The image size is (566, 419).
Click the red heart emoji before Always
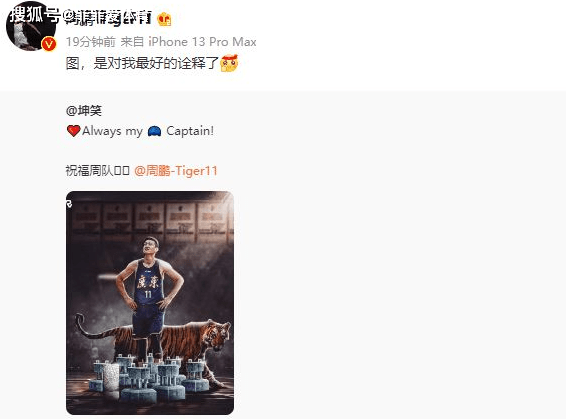coord(74,131)
